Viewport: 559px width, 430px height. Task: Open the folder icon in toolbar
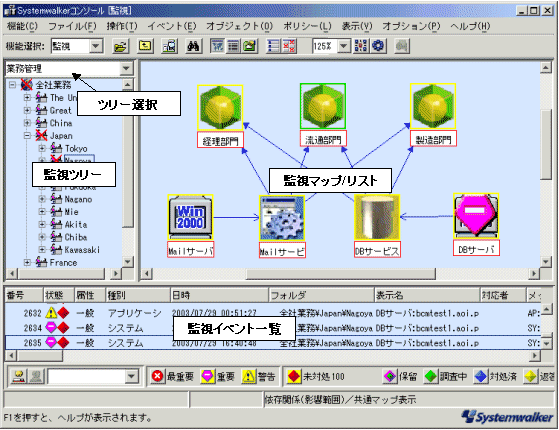click(x=120, y=46)
